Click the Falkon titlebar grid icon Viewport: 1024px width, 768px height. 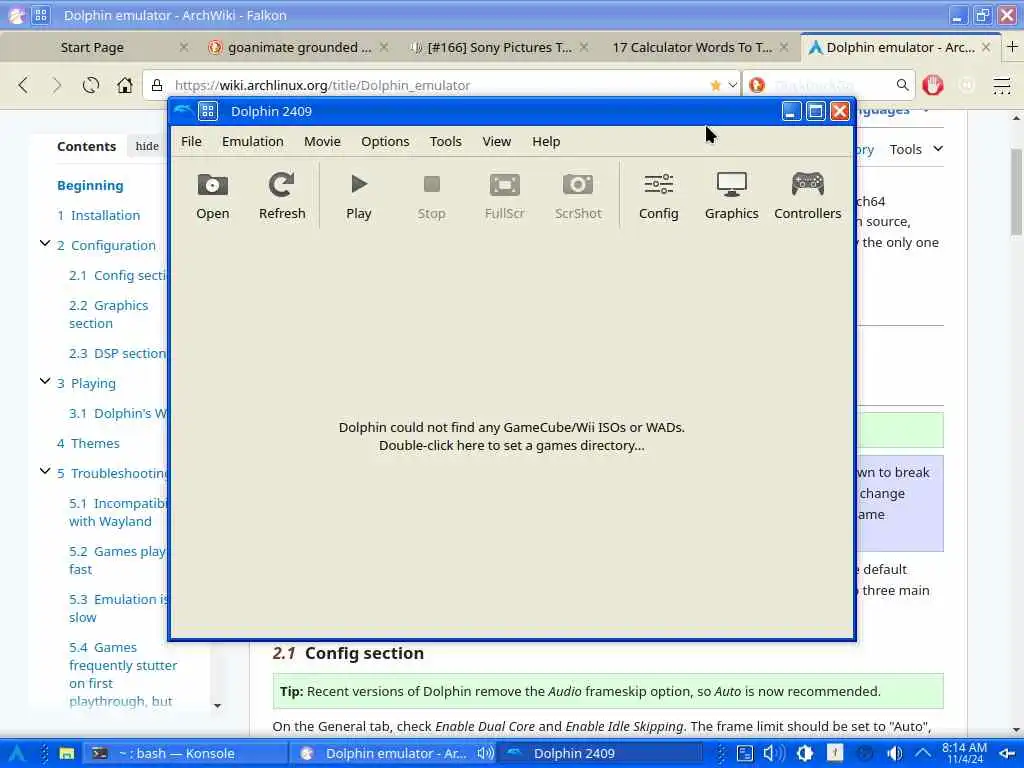tap(40, 15)
